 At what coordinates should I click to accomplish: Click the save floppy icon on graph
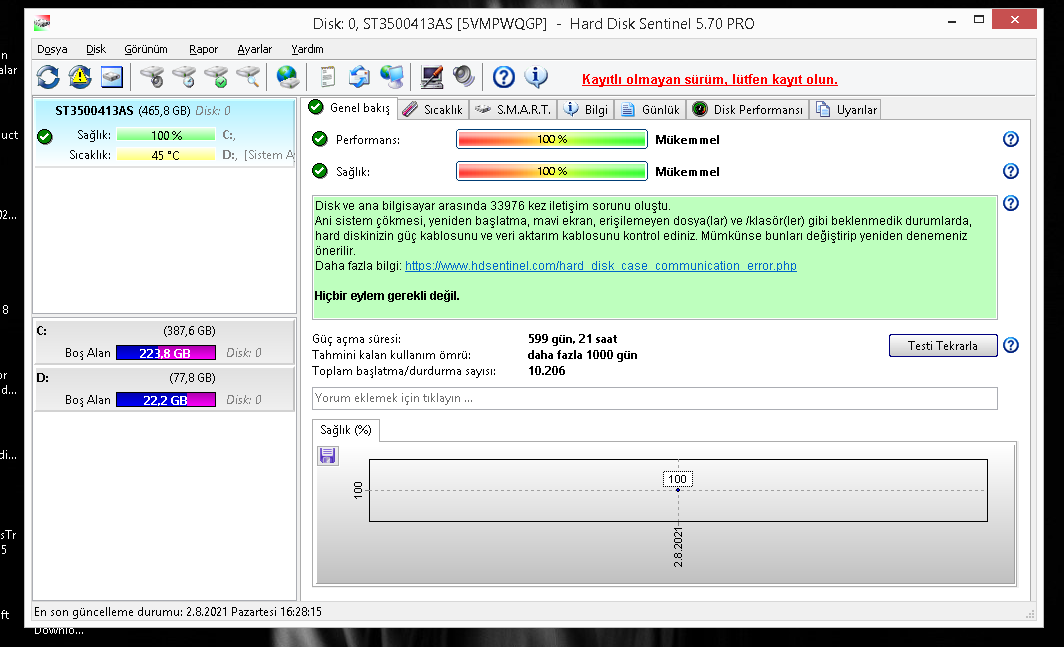tap(328, 456)
